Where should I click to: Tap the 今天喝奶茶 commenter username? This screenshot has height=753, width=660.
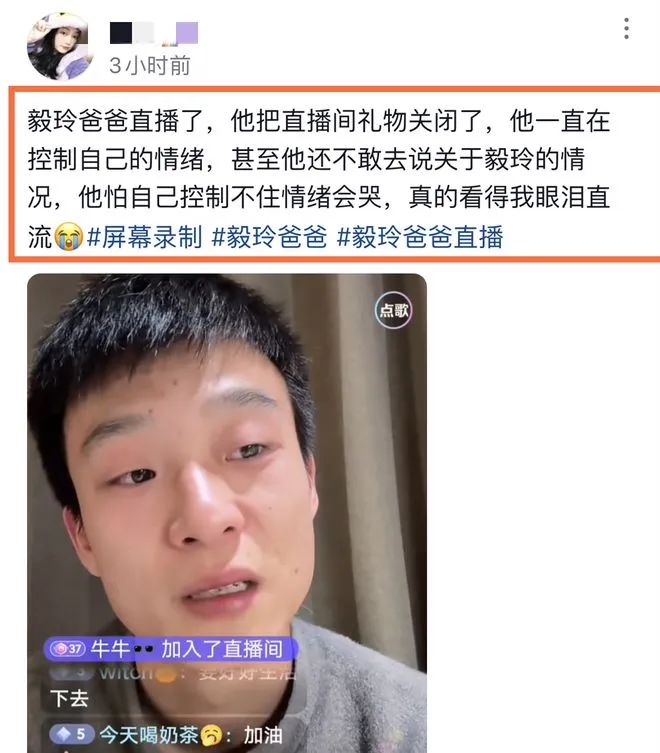click(149, 735)
